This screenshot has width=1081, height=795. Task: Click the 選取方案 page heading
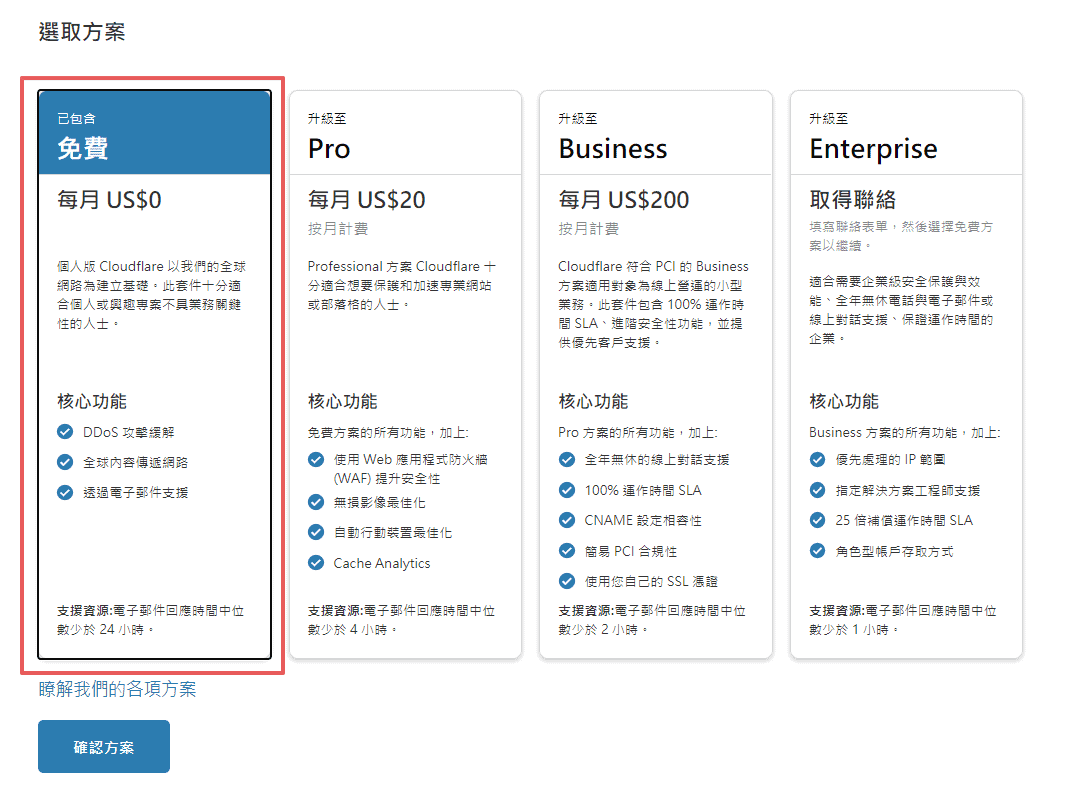(x=81, y=32)
